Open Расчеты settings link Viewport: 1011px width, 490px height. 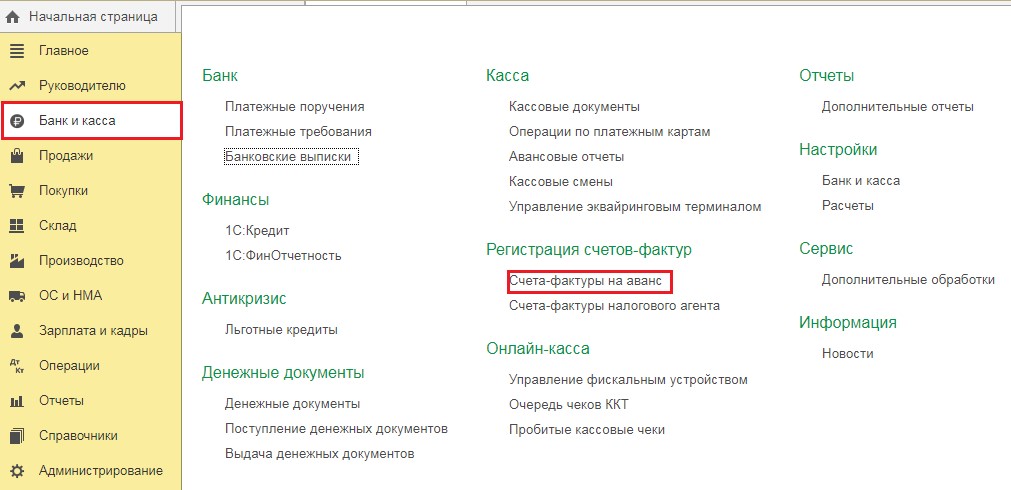click(x=847, y=206)
